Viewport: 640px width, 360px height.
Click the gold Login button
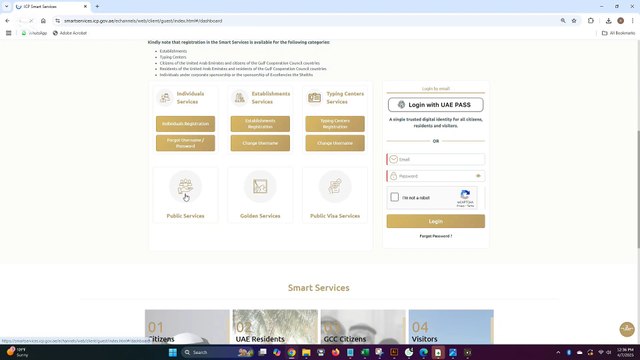pyautogui.click(x=436, y=221)
